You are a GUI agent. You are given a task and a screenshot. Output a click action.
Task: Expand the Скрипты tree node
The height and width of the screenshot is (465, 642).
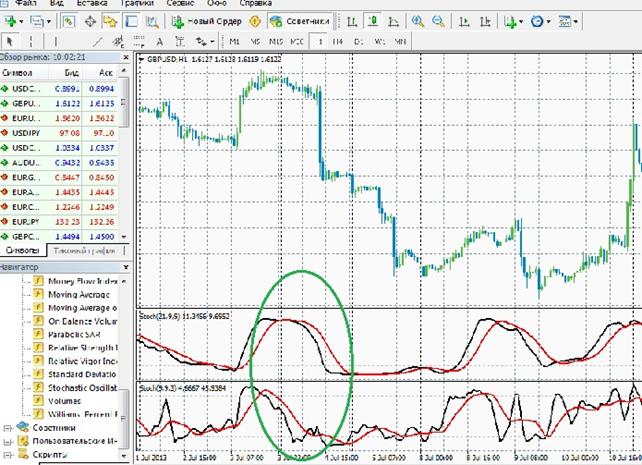click(7, 455)
